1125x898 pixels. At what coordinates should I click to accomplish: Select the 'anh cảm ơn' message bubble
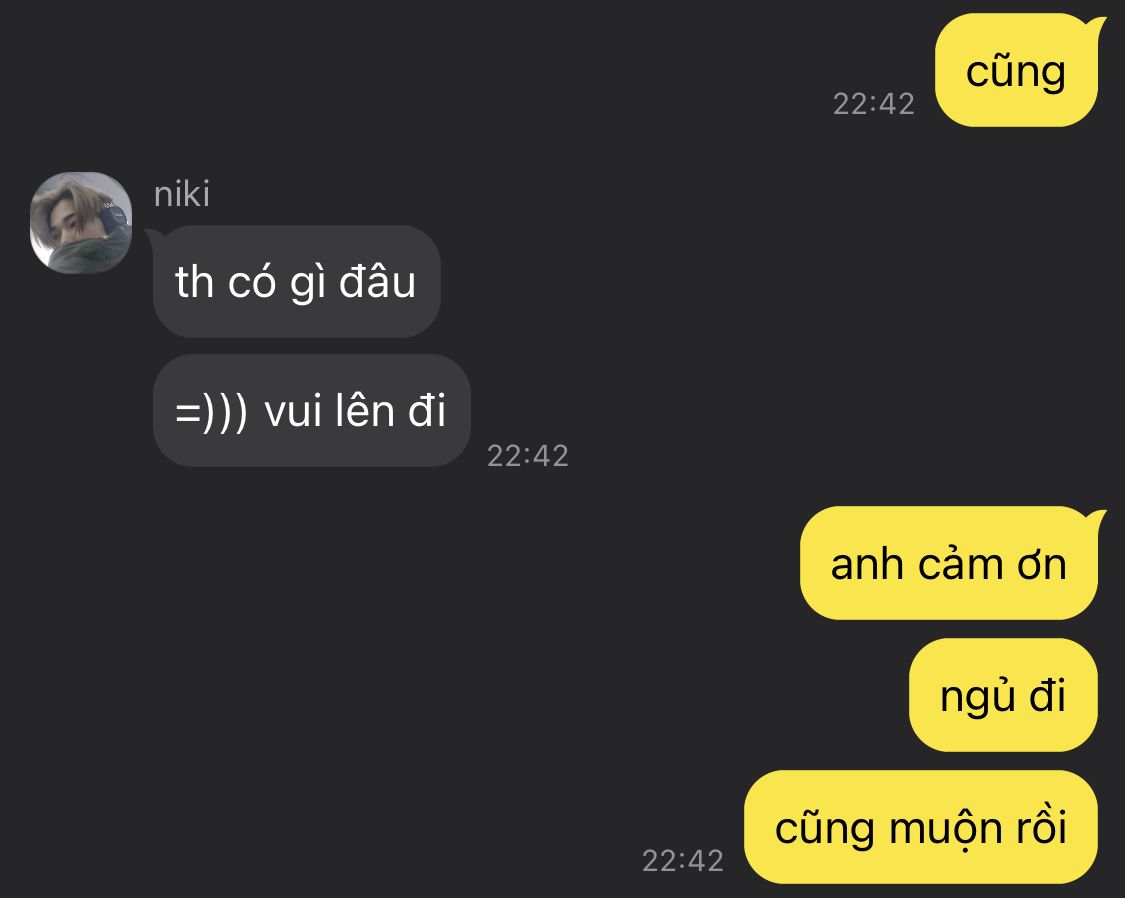(x=949, y=563)
